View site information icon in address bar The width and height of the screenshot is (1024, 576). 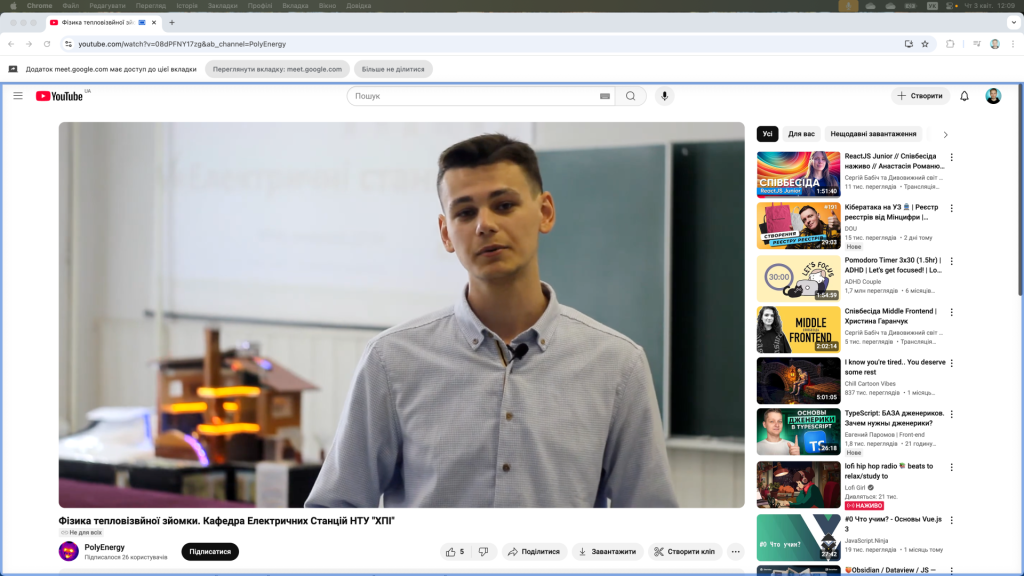pyautogui.click(x=68, y=44)
